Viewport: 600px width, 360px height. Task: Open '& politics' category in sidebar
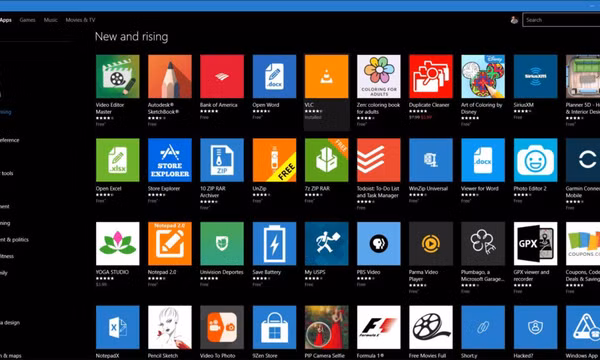click(14, 239)
